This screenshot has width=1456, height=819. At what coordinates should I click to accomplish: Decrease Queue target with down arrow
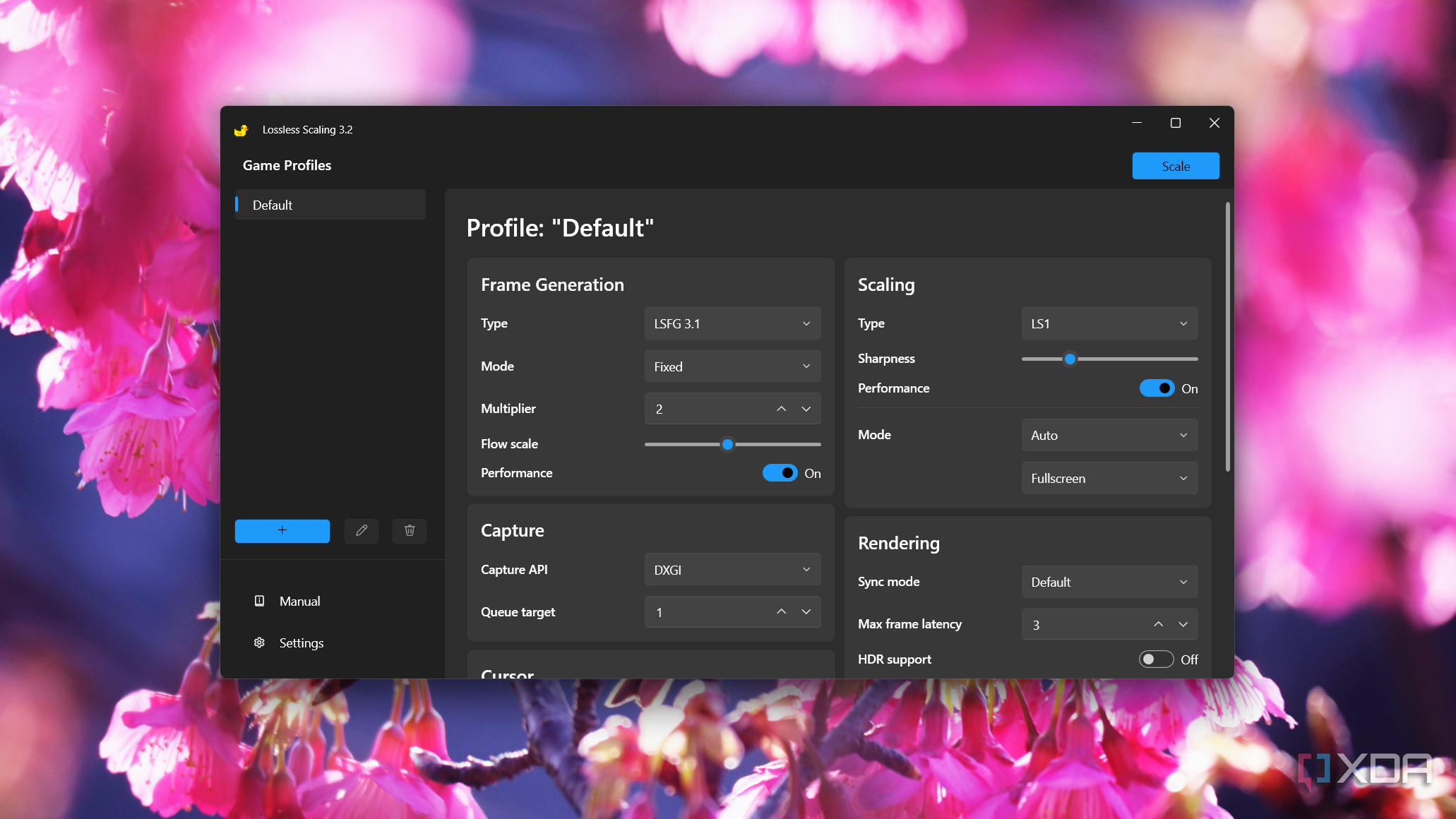click(x=806, y=612)
